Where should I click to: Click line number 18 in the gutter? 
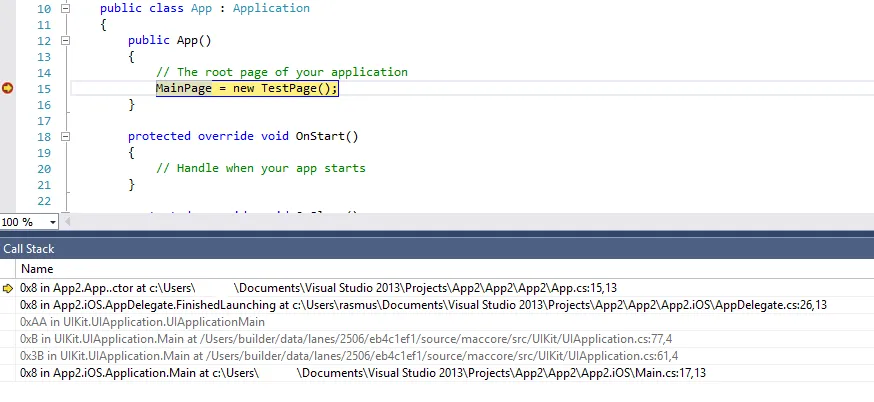click(x=44, y=137)
